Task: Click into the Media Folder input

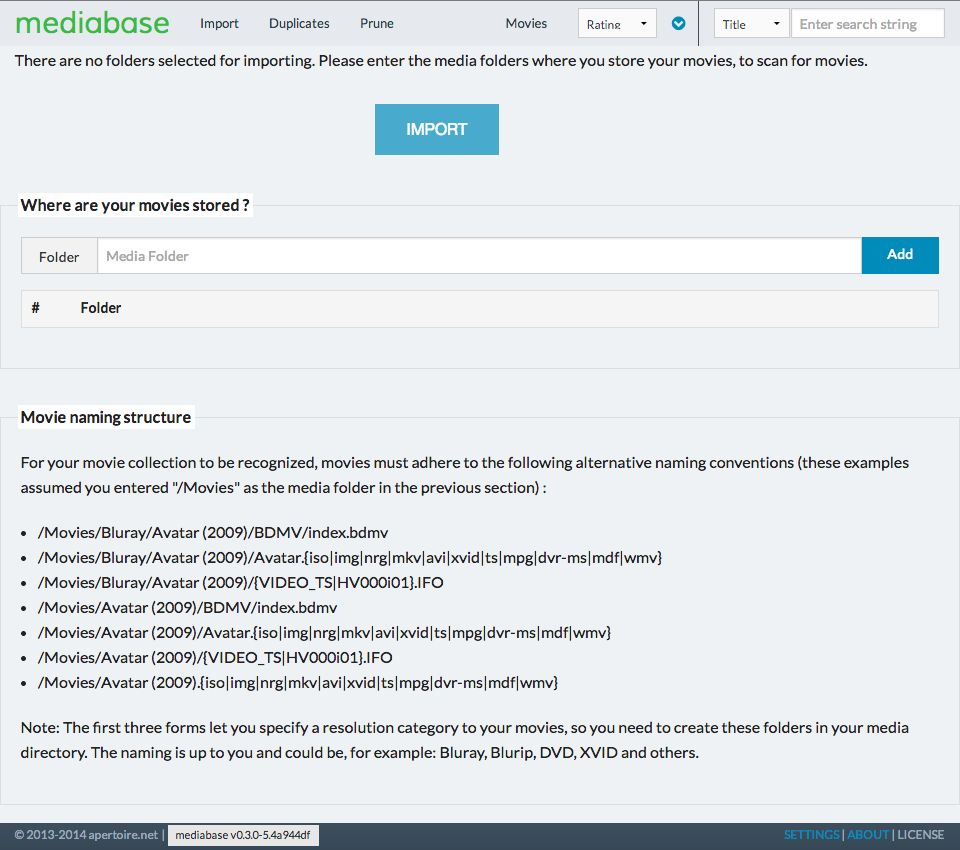Action: pos(479,256)
